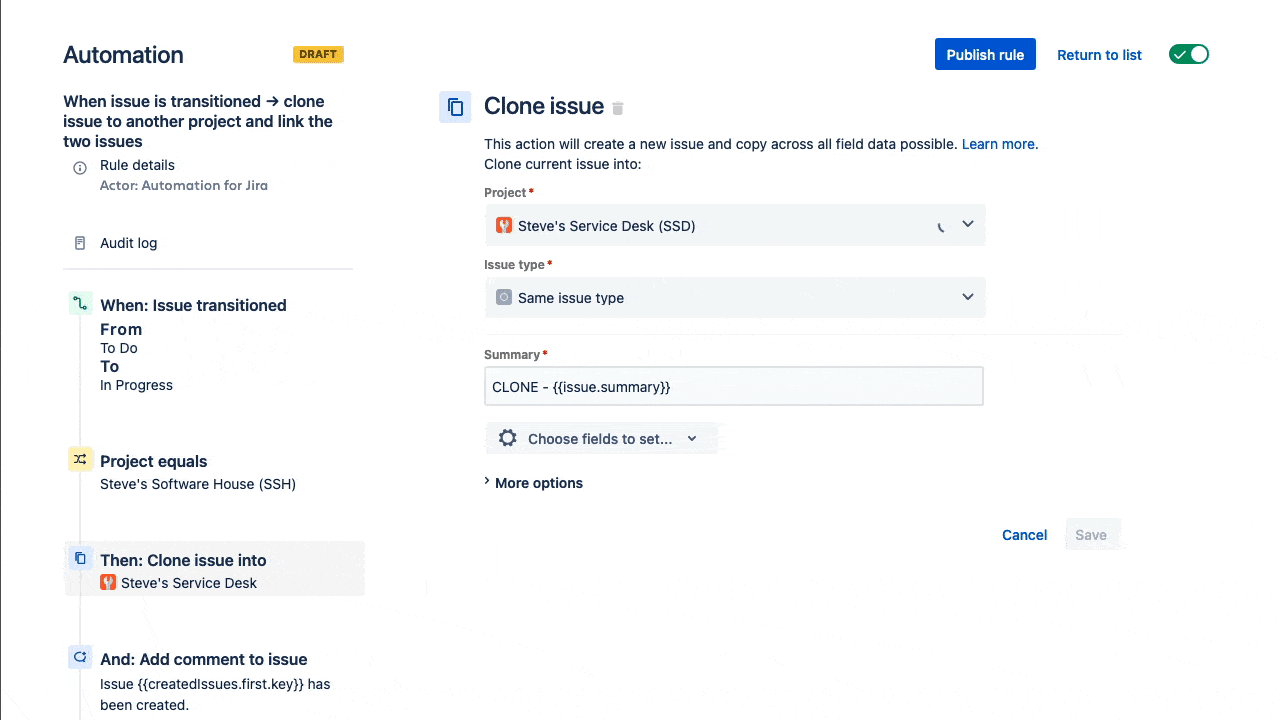Click the Clone issue step icon in sidebar
1280x720 pixels.
click(x=80, y=559)
